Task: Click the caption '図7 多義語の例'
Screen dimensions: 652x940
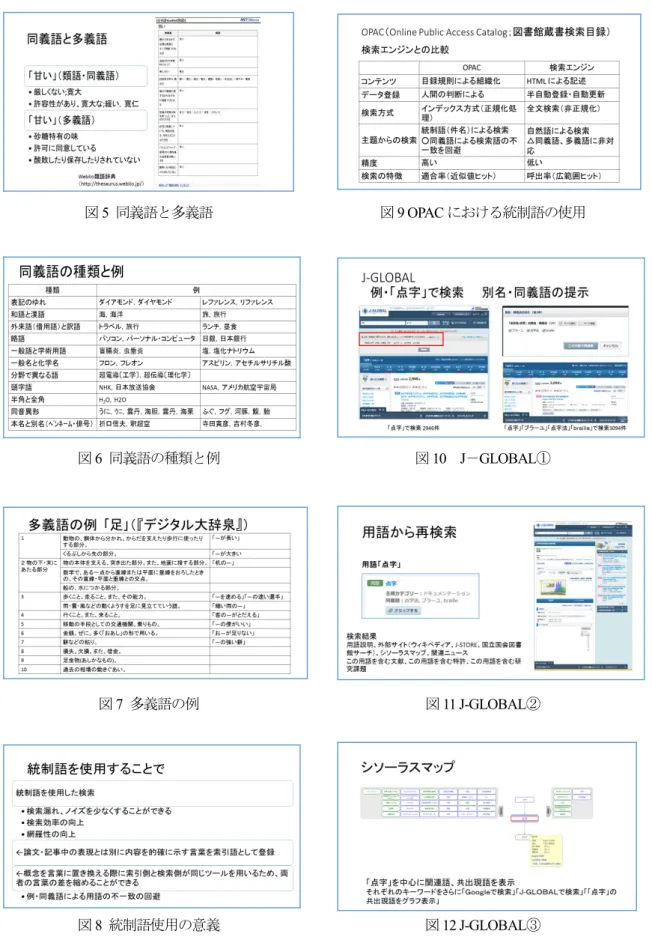Action: (x=149, y=703)
